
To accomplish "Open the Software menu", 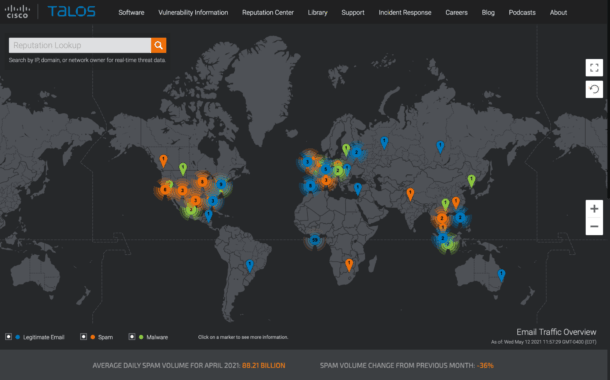I will pos(131,12).
